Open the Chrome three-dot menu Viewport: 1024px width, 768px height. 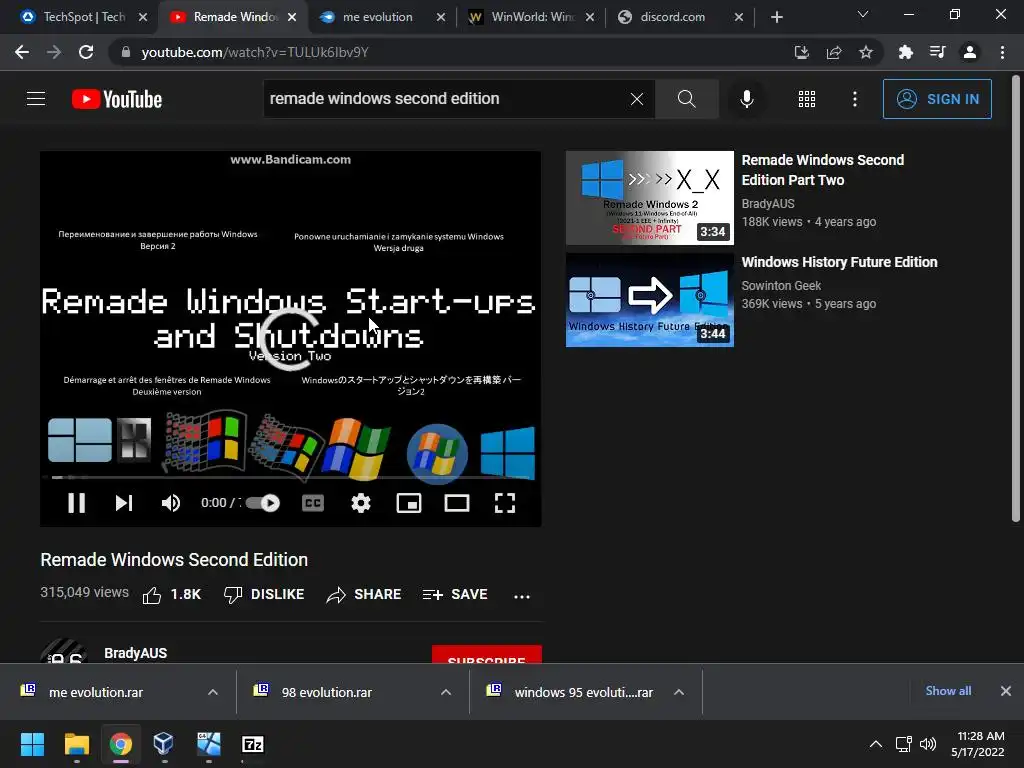[1002, 52]
